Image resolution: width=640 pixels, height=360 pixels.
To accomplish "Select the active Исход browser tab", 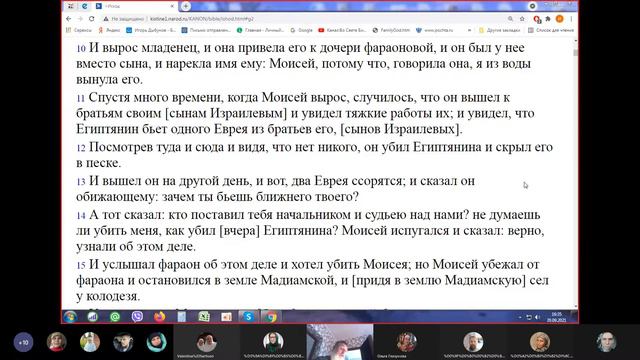I will [135, 6].
